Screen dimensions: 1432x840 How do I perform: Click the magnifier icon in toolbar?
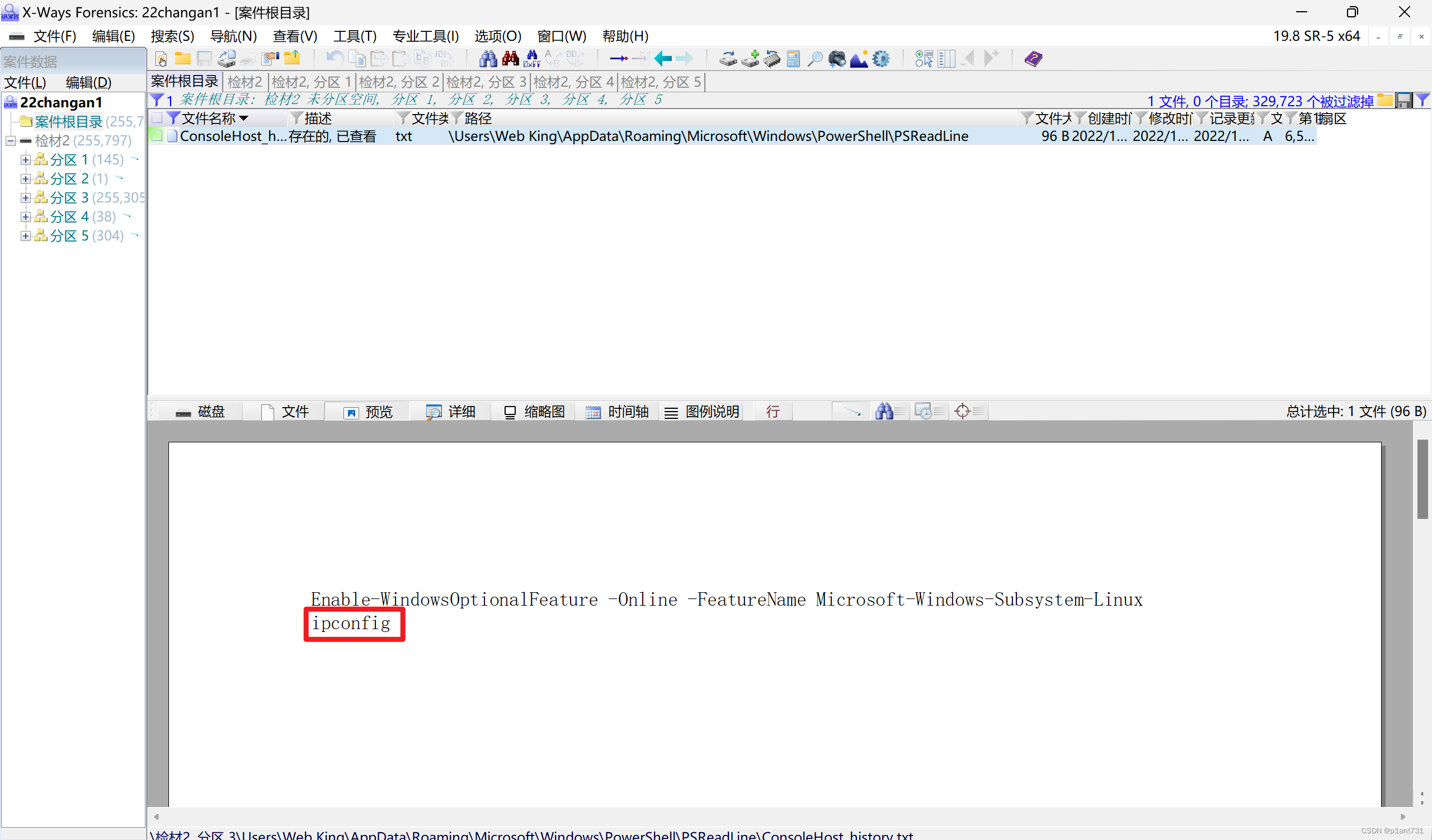[x=815, y=59]
